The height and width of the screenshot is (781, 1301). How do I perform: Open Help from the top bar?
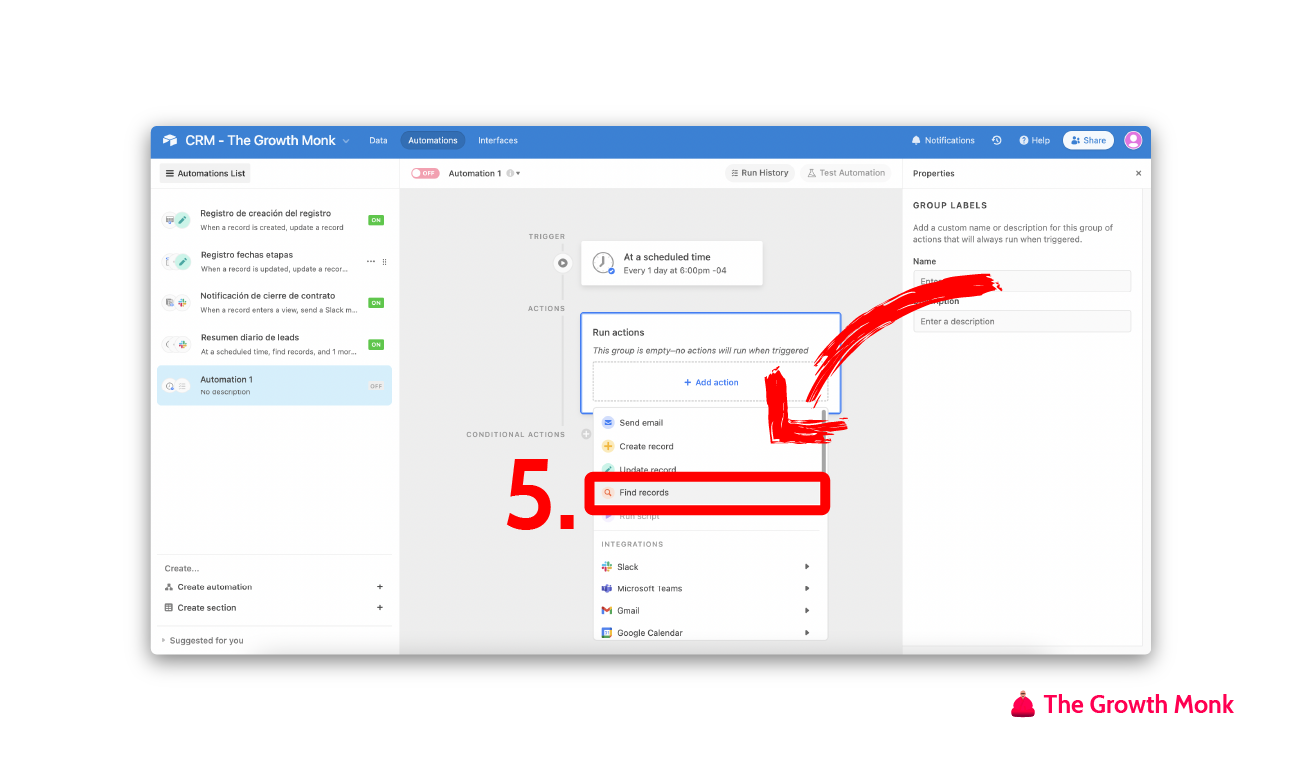[1034, 140]
